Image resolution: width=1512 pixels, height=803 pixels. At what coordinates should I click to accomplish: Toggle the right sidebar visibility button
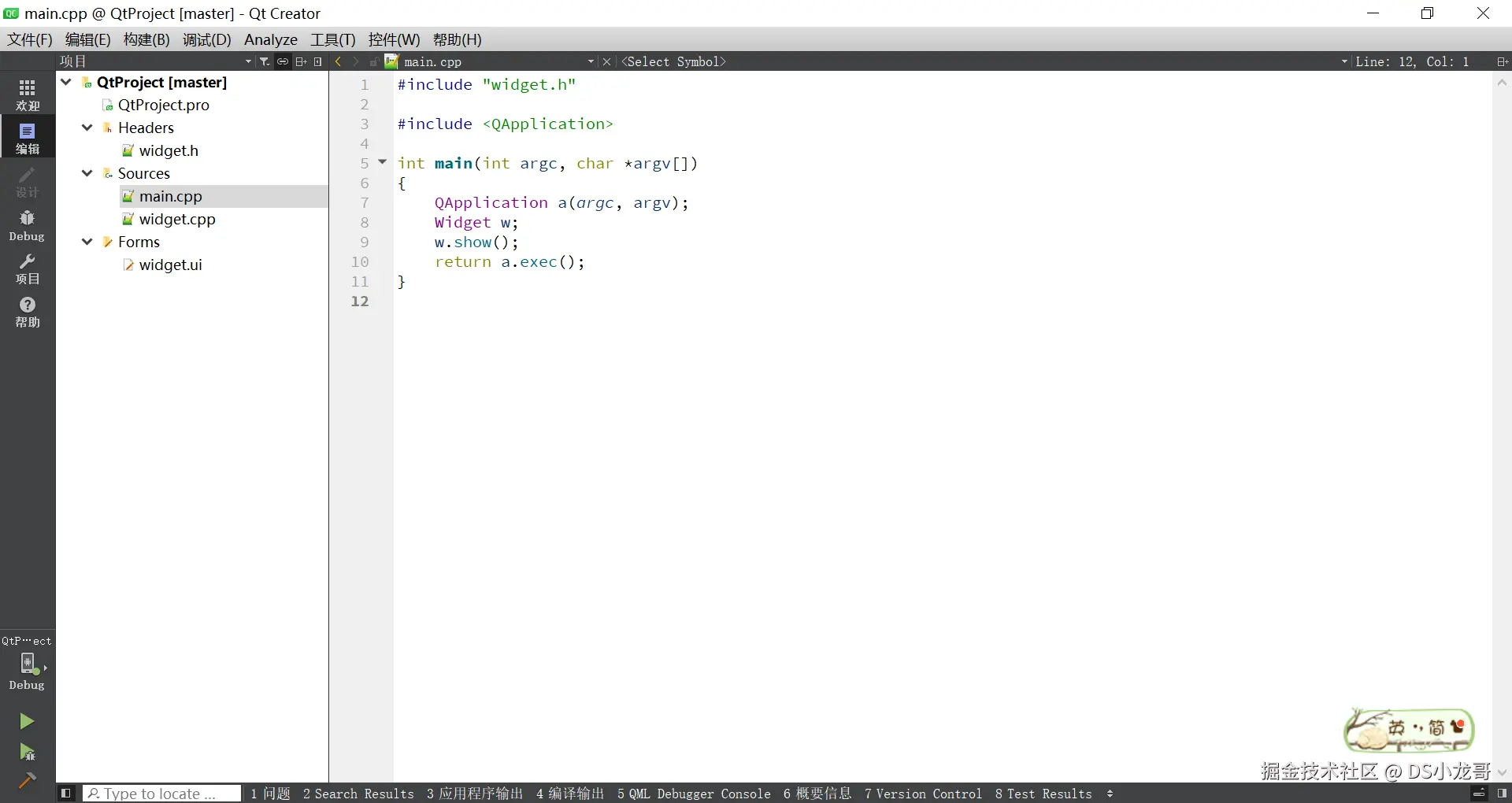[1503, 794]
